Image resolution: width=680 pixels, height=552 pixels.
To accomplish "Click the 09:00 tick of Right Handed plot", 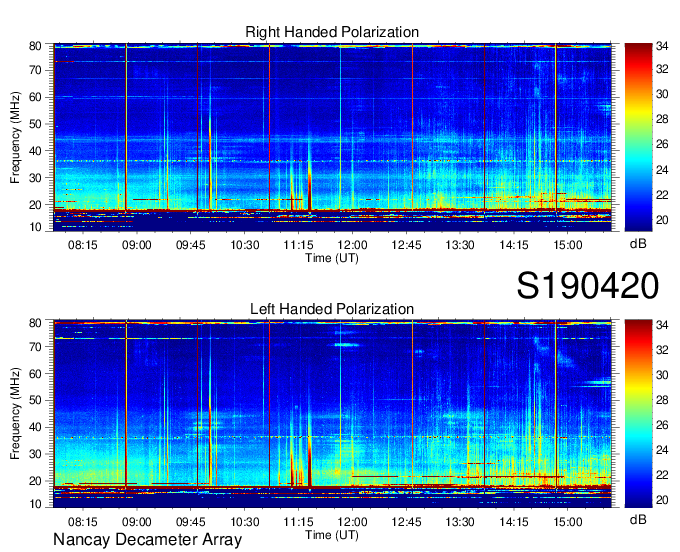I will [x=137, y=245].
